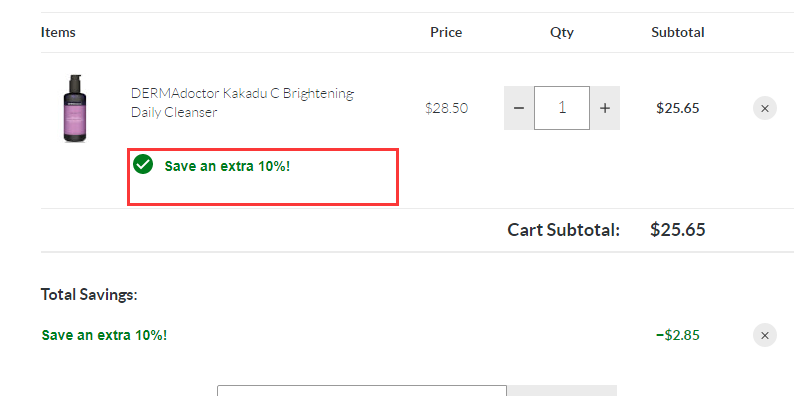This screenshot has width=807, height=396.
Task: Remove the DERMAdoctor cleanser from cart
Action: (765, 108)
